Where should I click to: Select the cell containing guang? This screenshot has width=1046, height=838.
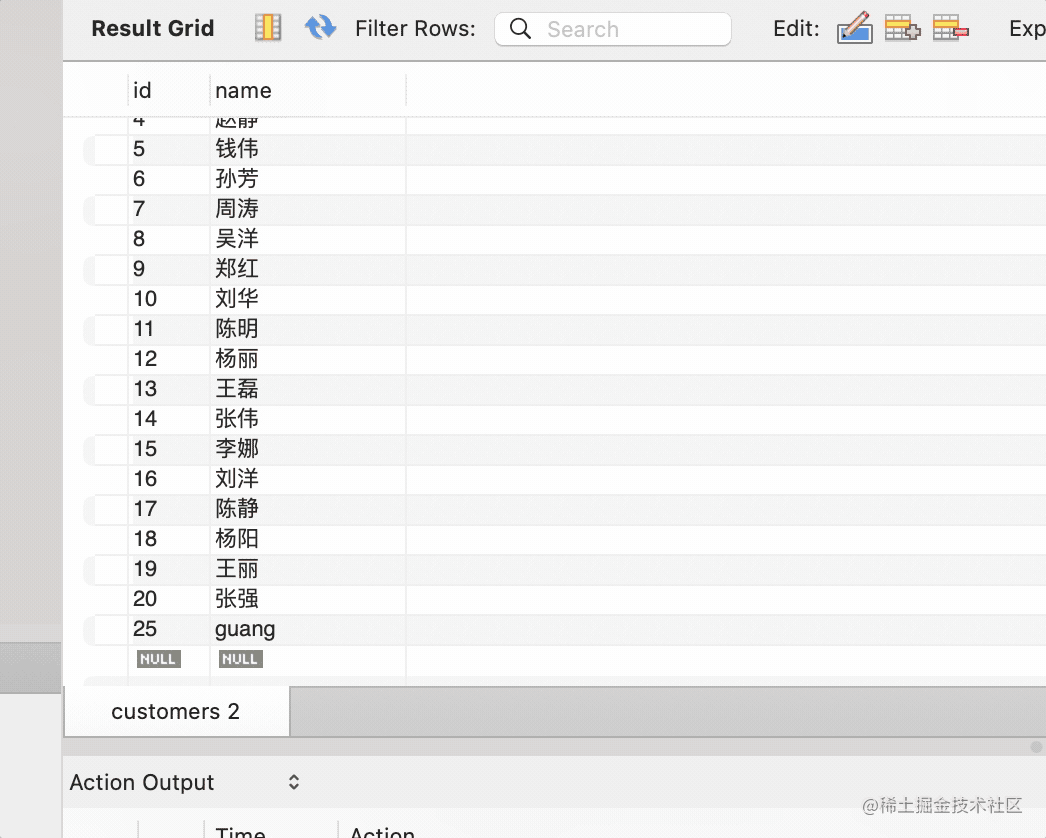pyautogui.click(x=245, y=629)
